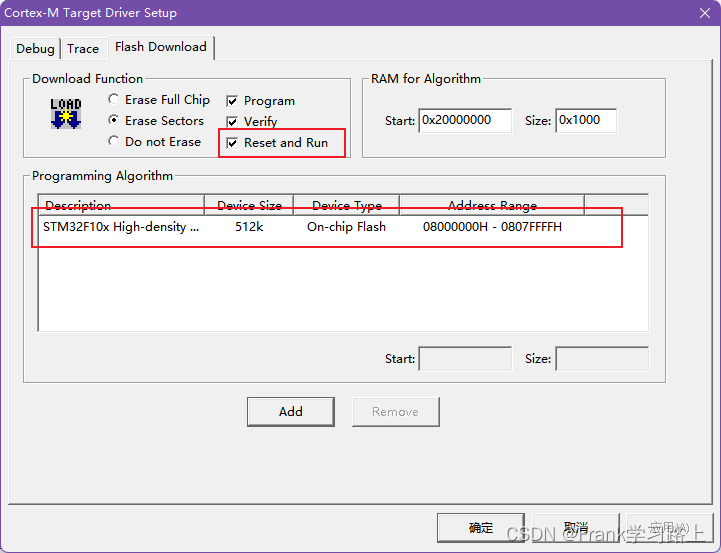Click the RAM Size field 0x1000

point(586,120)
